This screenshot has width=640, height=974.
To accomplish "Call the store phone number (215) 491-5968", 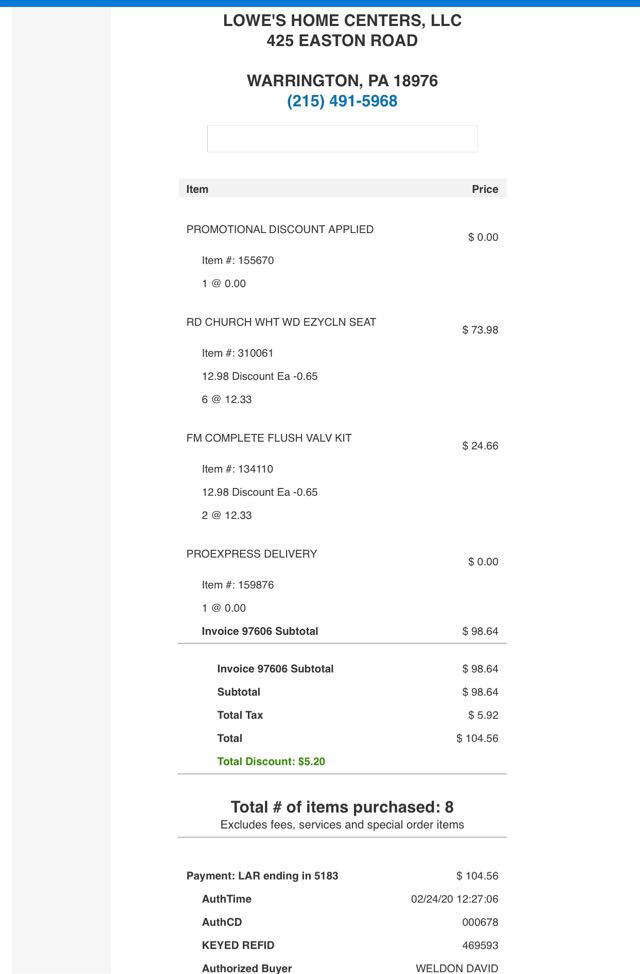I will coord(342,101).
